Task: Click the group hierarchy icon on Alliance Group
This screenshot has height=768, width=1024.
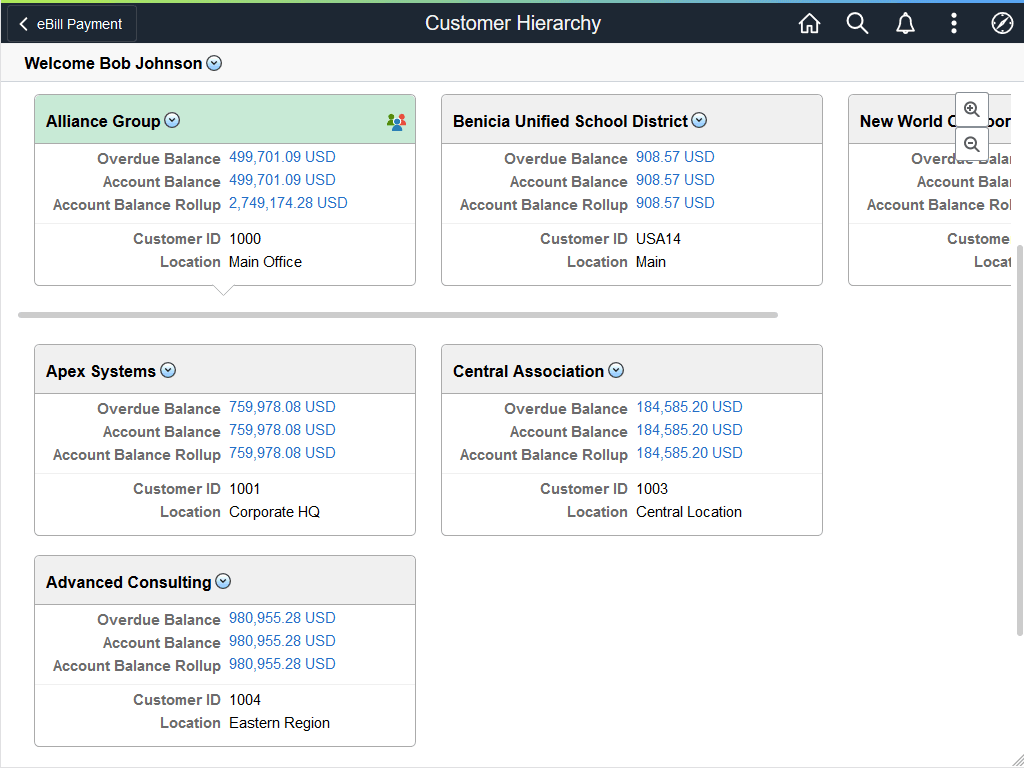Action: [x=396, y=120]
